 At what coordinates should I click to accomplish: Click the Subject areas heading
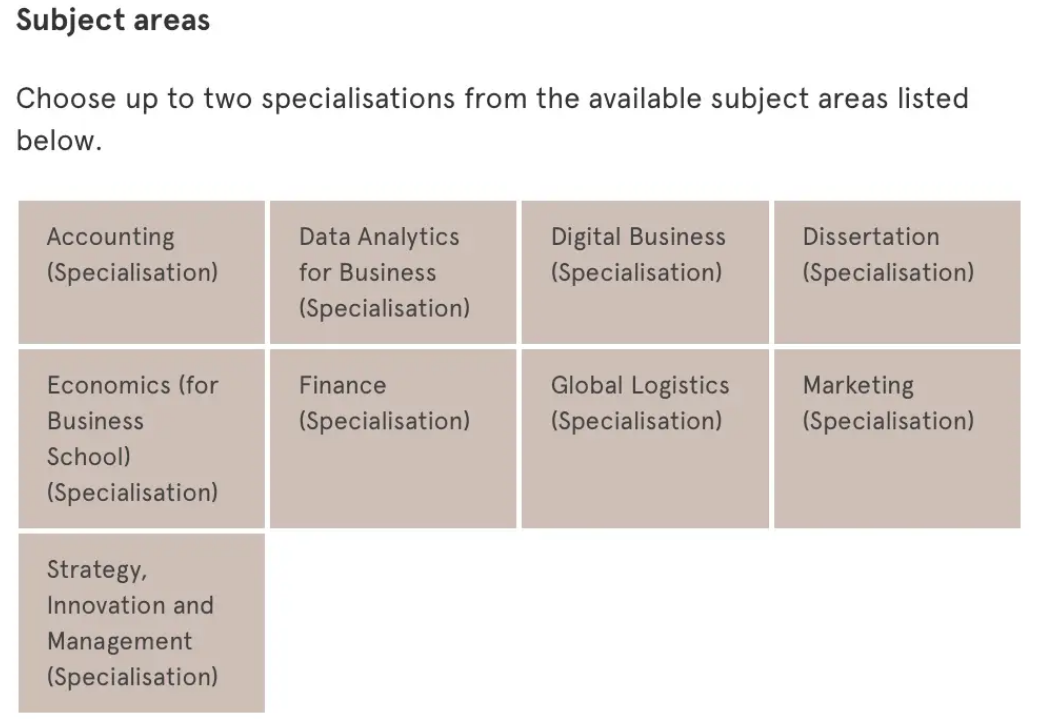pyautogui.click(x=113, y=20)
